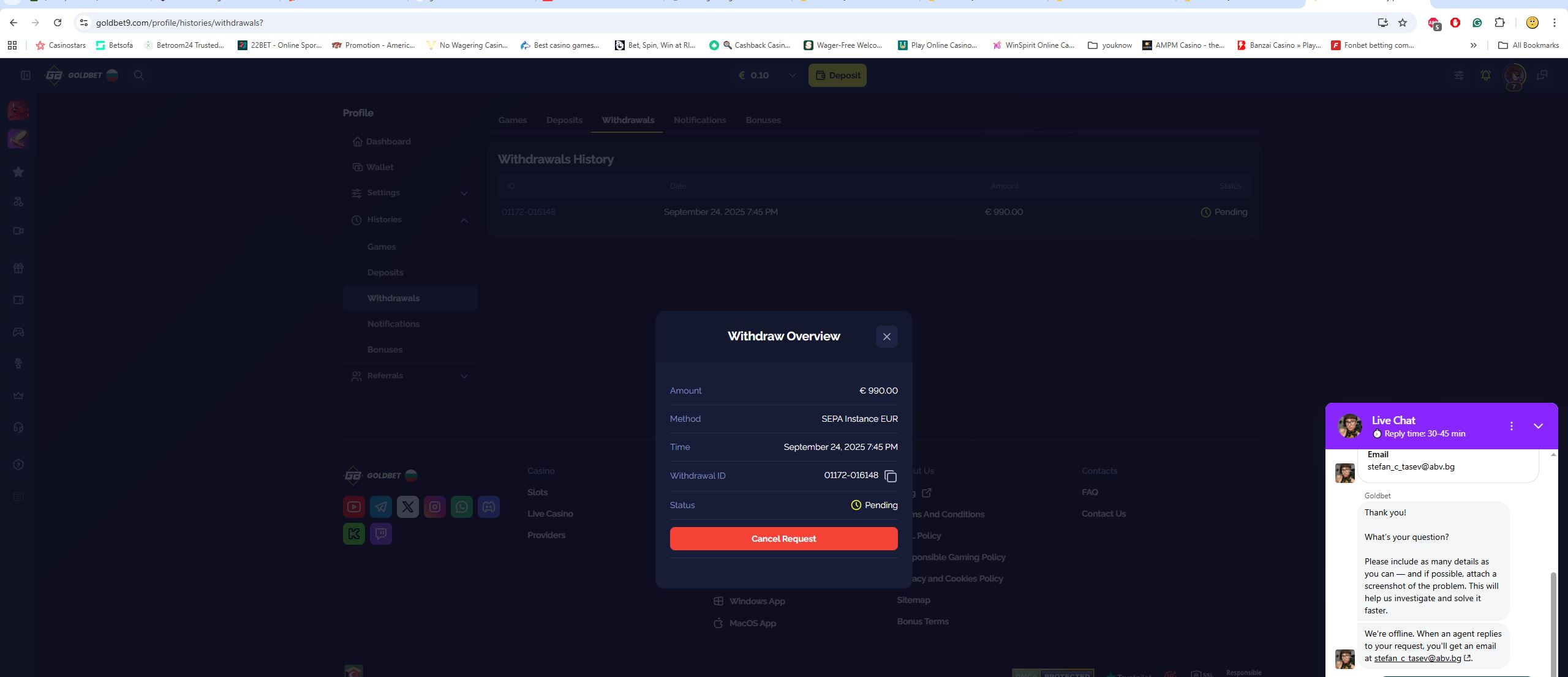Click the yellow Deposit button
Screen dimensions: 1568x677
(837, 75)
